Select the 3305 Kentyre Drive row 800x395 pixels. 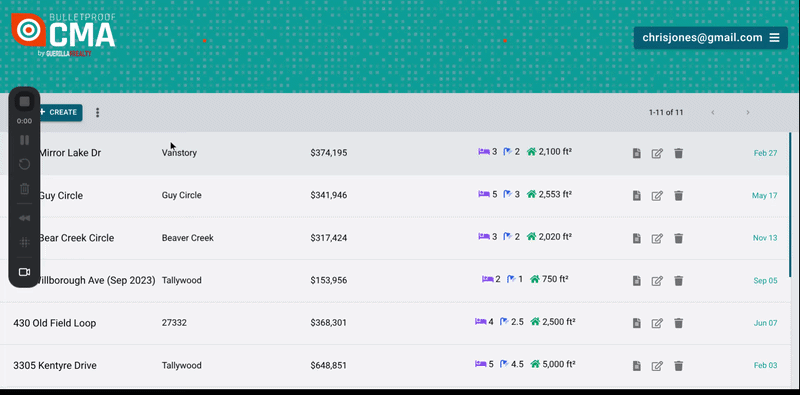395,365
